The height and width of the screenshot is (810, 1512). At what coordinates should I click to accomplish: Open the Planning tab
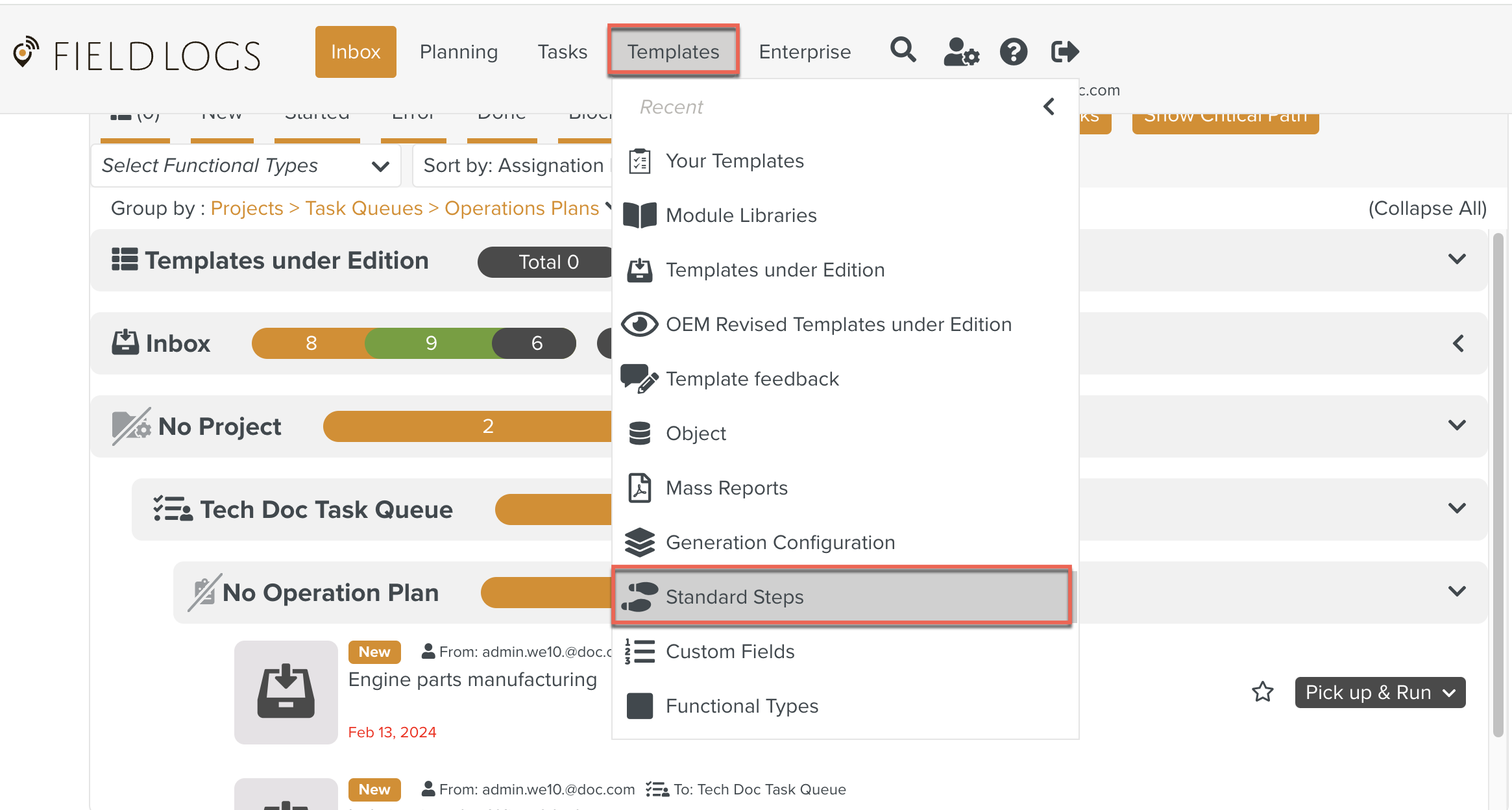click(x=458, y=52)
